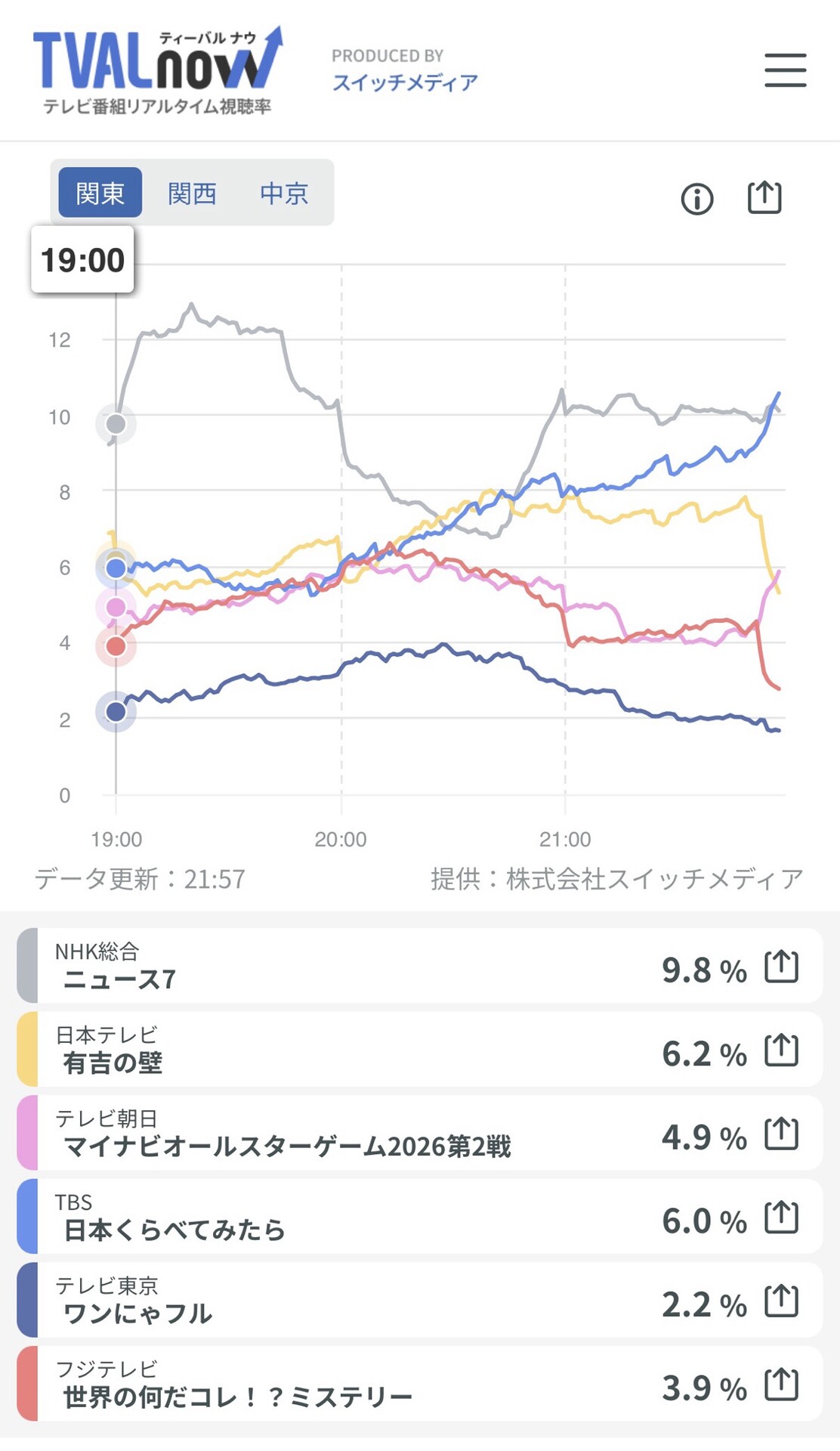Screen dimensions: 840x1451
Task: Click the info circle icon
Action: [x=696, y=200]
